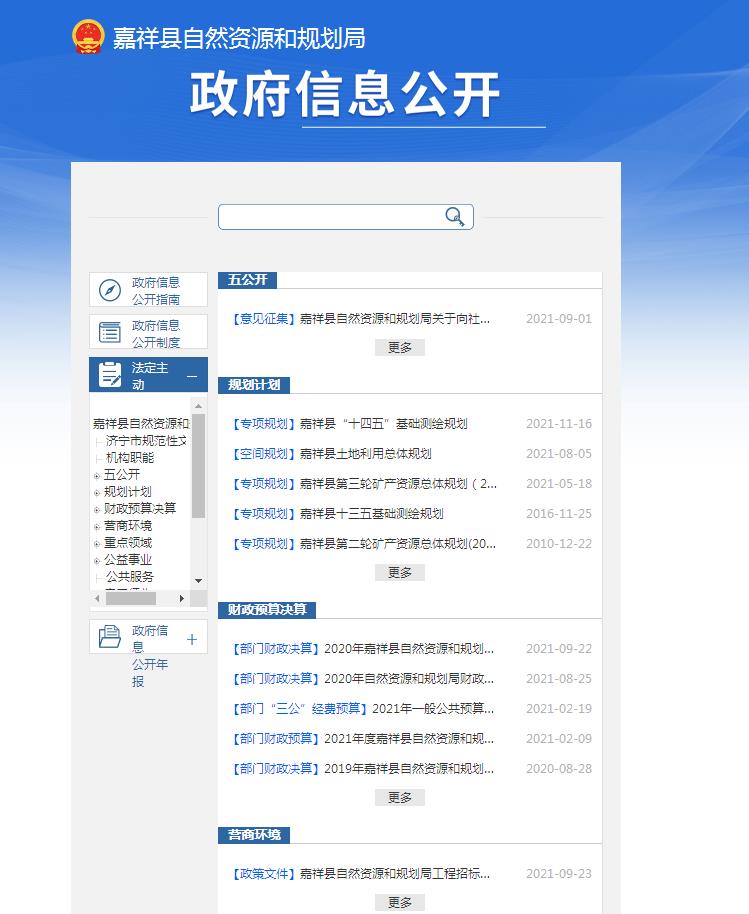Open the 财政预算决算 section header tab
Screen dimensions: 749x914
point(267,610)
